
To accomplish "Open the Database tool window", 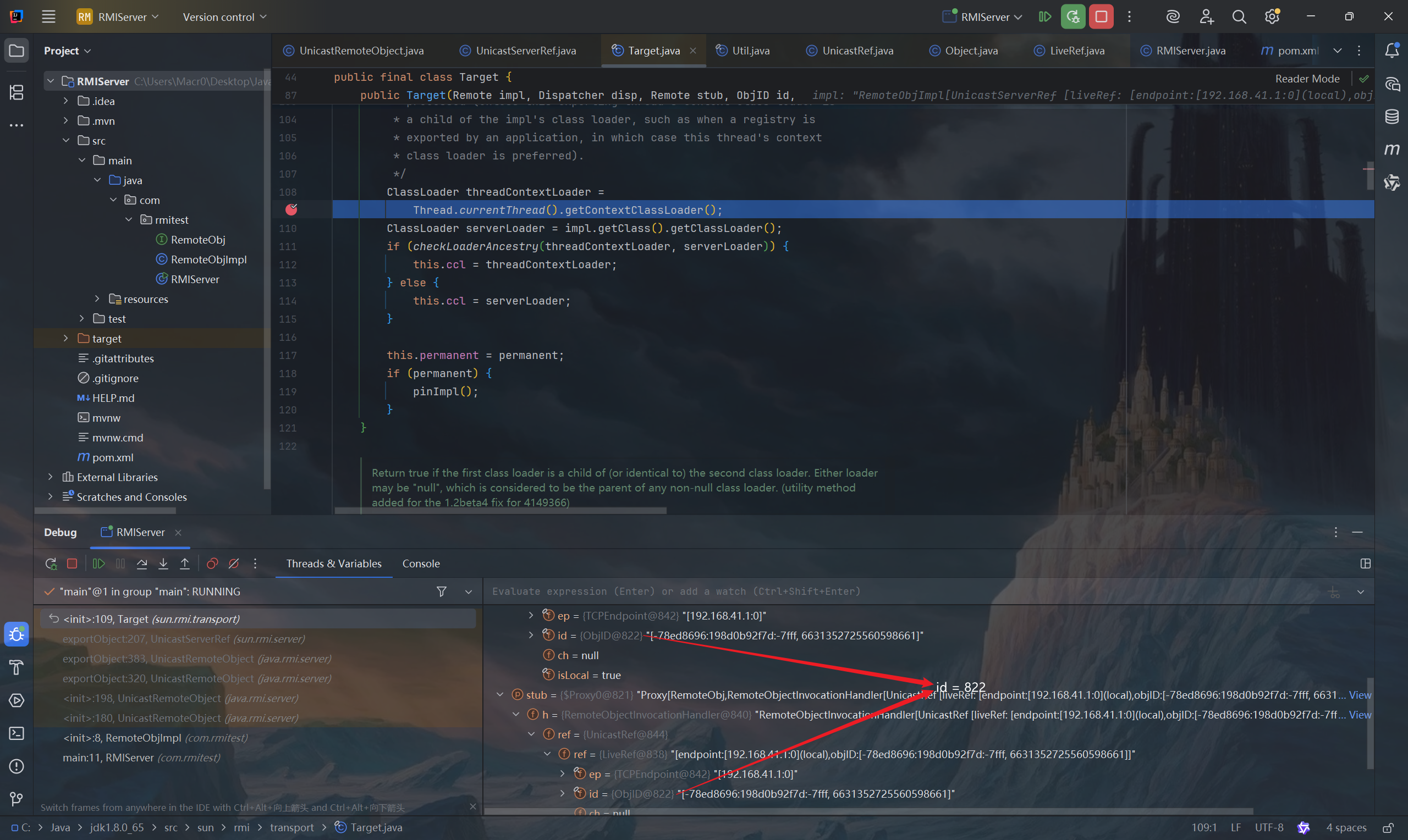I will click(x=1391, y=117).
